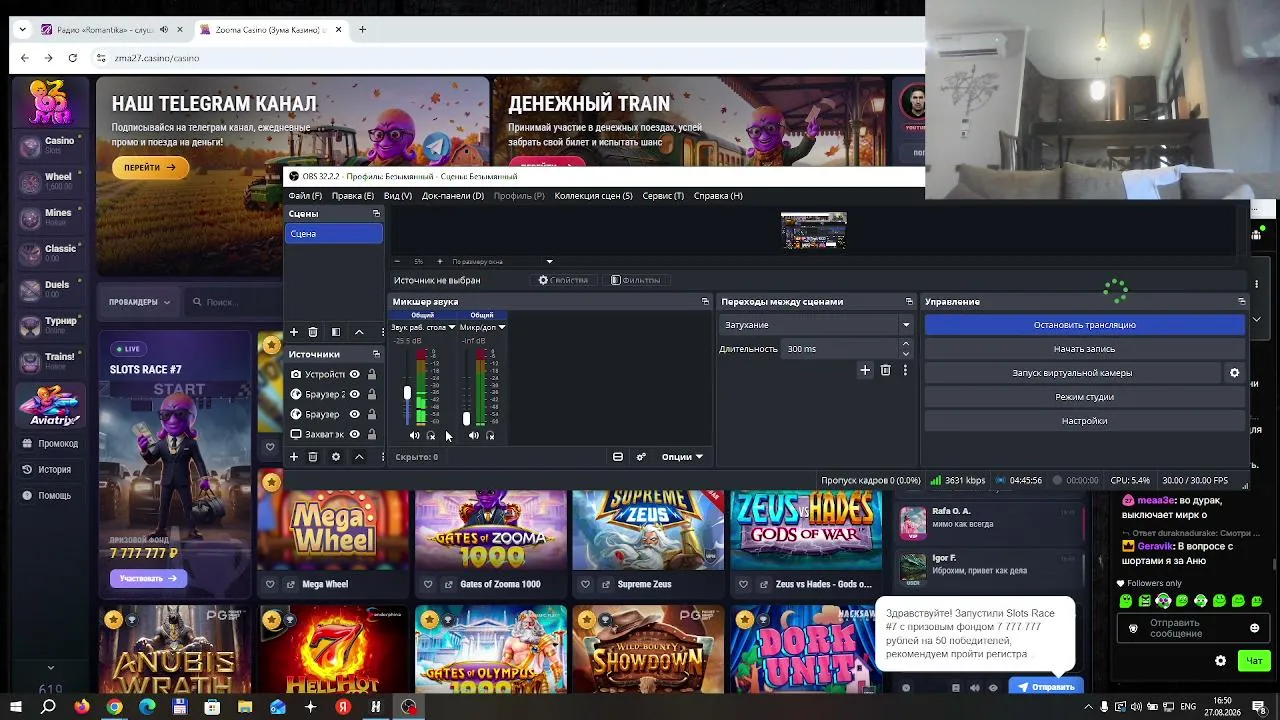1280x720 pixels.
Task: Toggle lock on Устройство source
Action: (x=372, y=375)
